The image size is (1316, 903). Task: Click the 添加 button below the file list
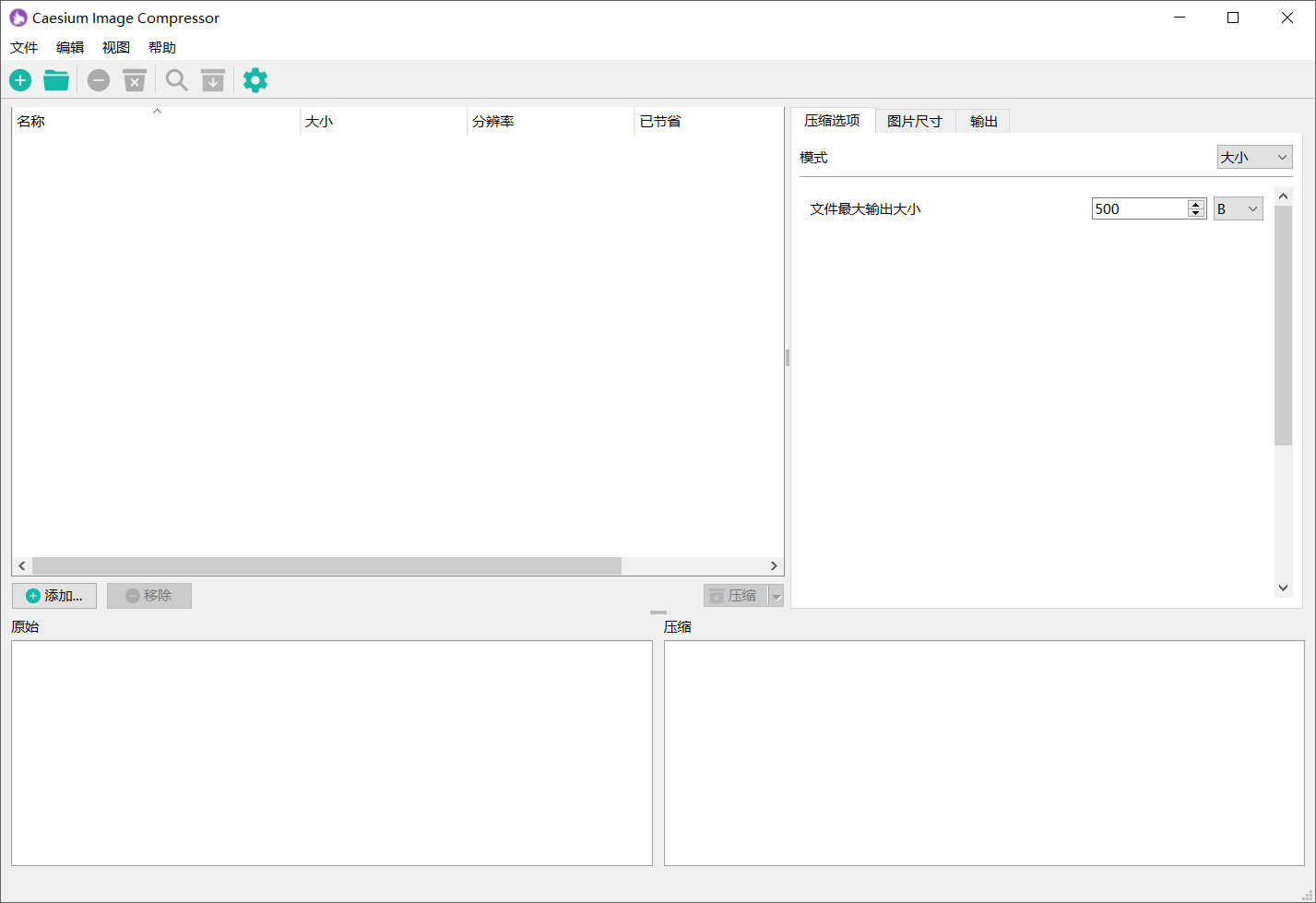click(53, 595)
